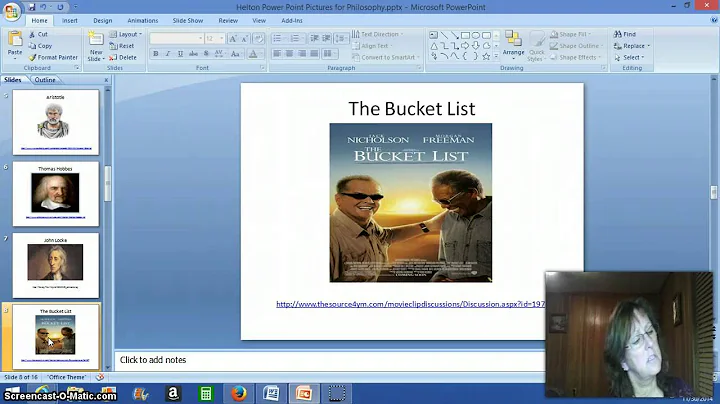
Task: Toggle Bold formatting
Action: (156, 54)
